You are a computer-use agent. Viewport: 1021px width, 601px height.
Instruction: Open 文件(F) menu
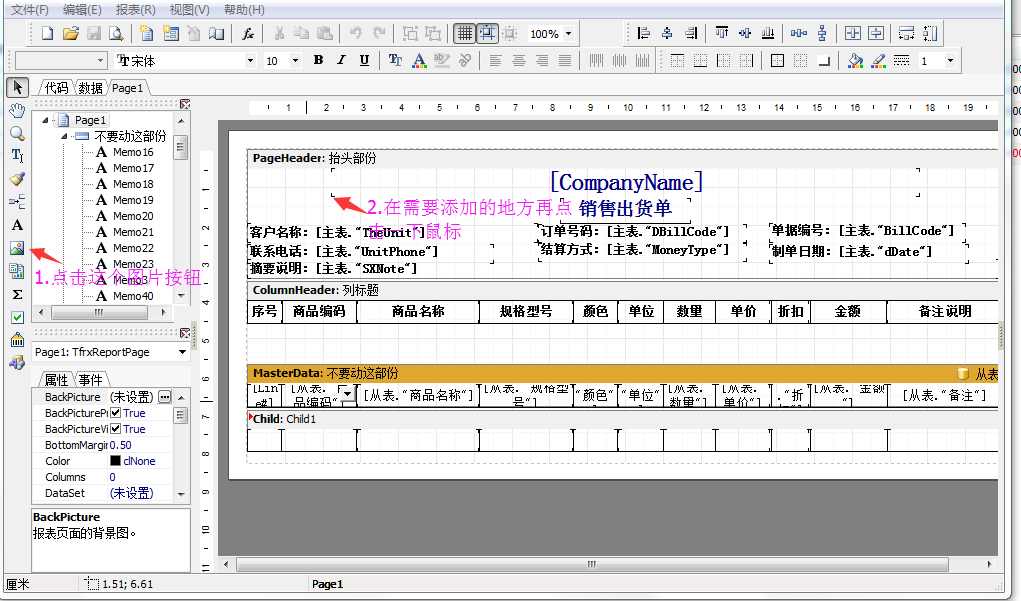coord(29,9)
